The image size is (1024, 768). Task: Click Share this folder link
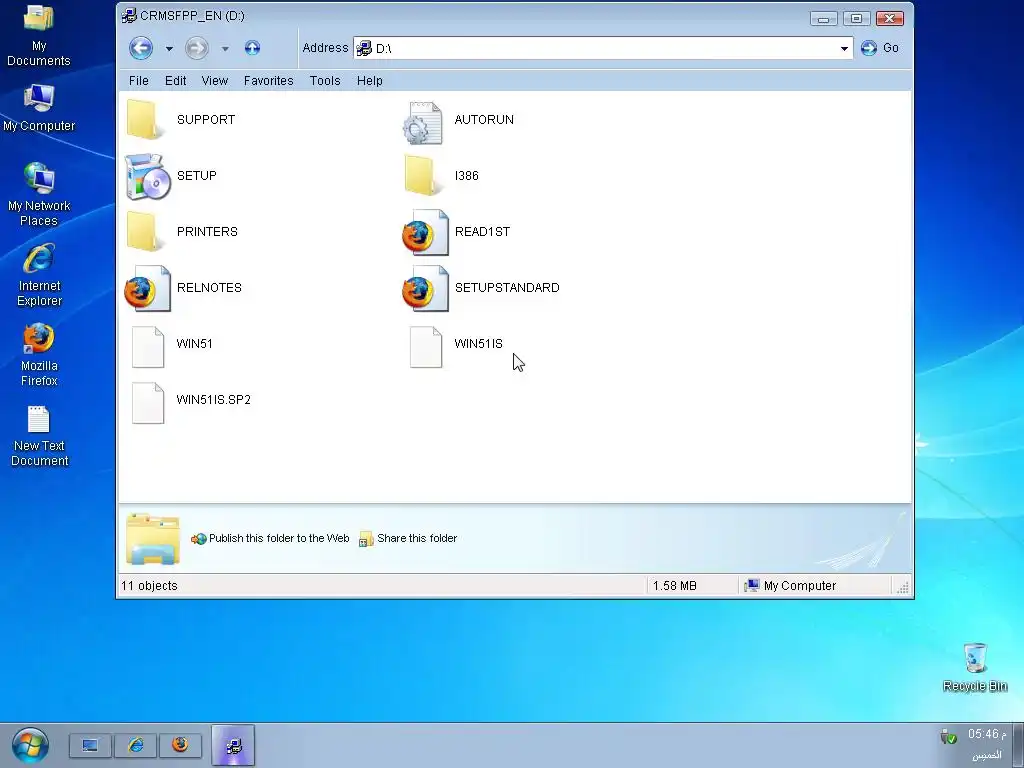pos(408,538)
